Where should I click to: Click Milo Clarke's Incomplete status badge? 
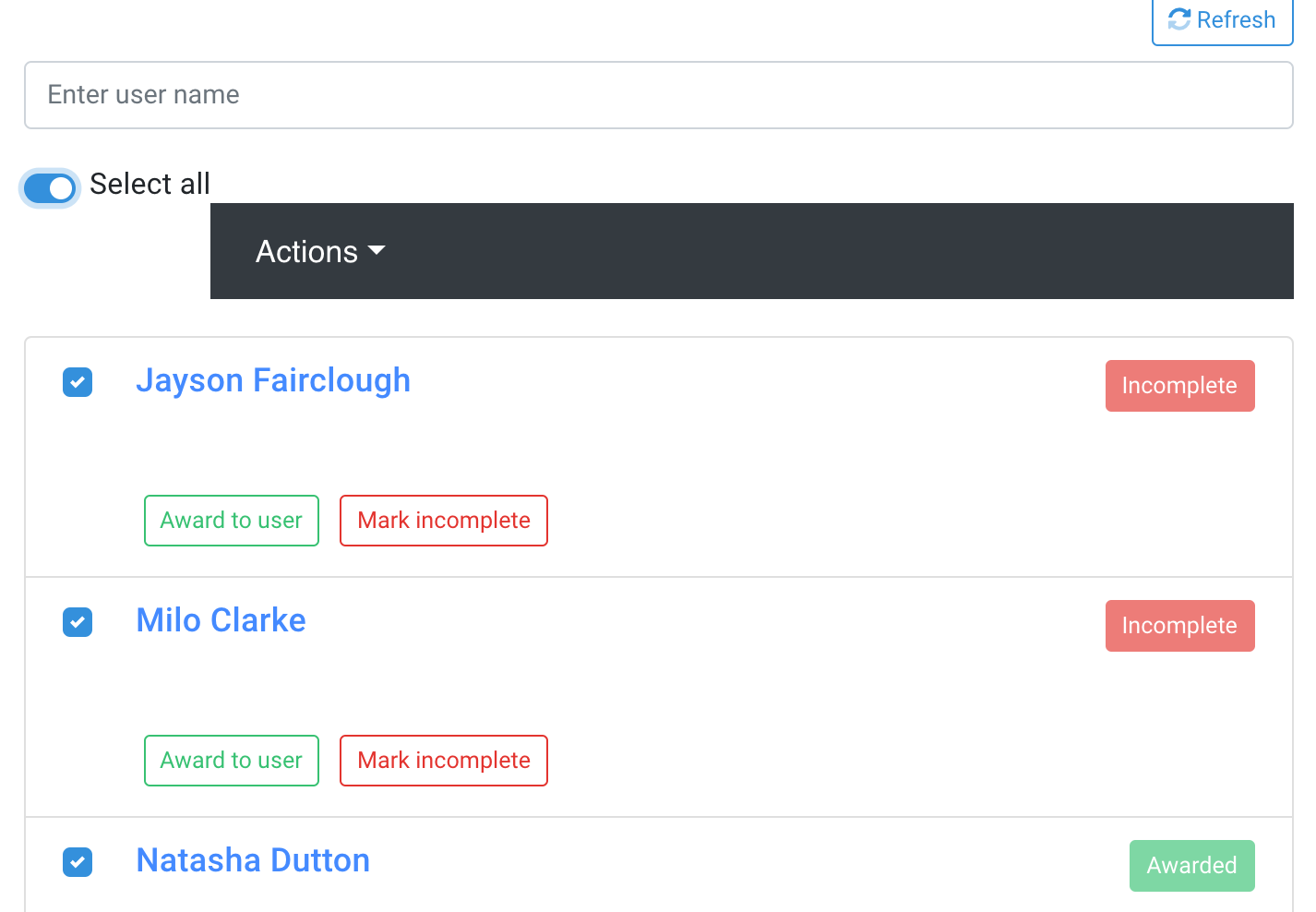(1180, 626)
